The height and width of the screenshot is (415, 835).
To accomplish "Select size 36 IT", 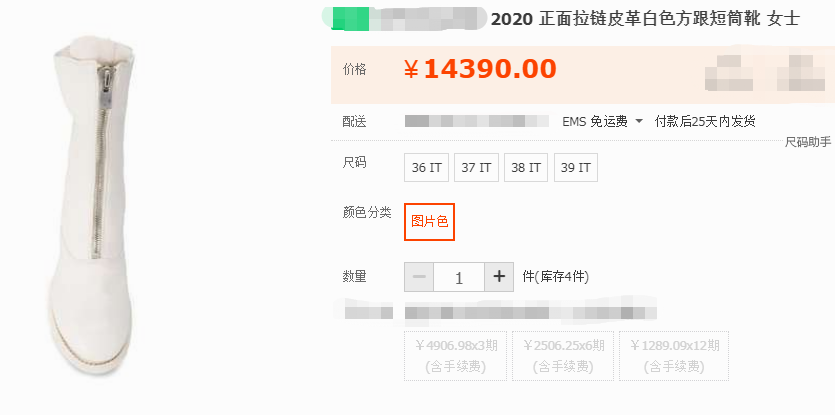I will point(427,167).
